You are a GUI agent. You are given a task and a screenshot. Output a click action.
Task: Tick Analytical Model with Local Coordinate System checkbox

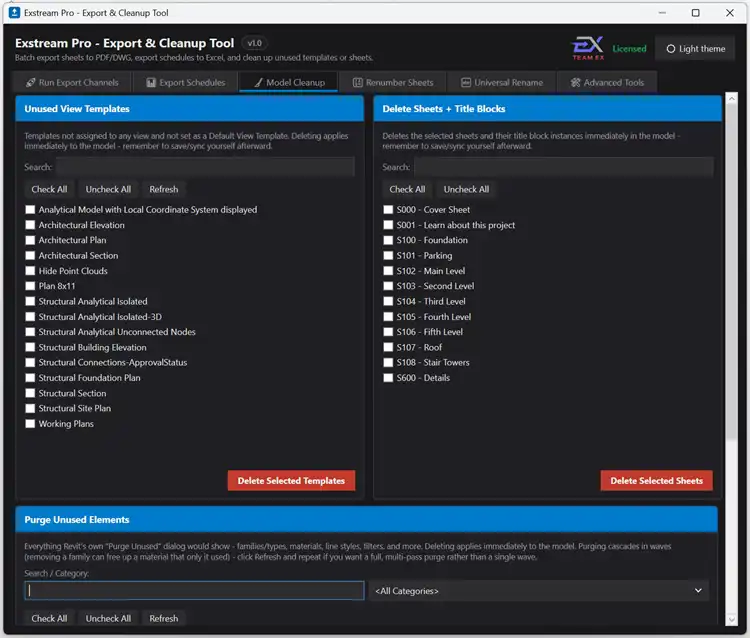pyautogui.click(x=30, y=209)
